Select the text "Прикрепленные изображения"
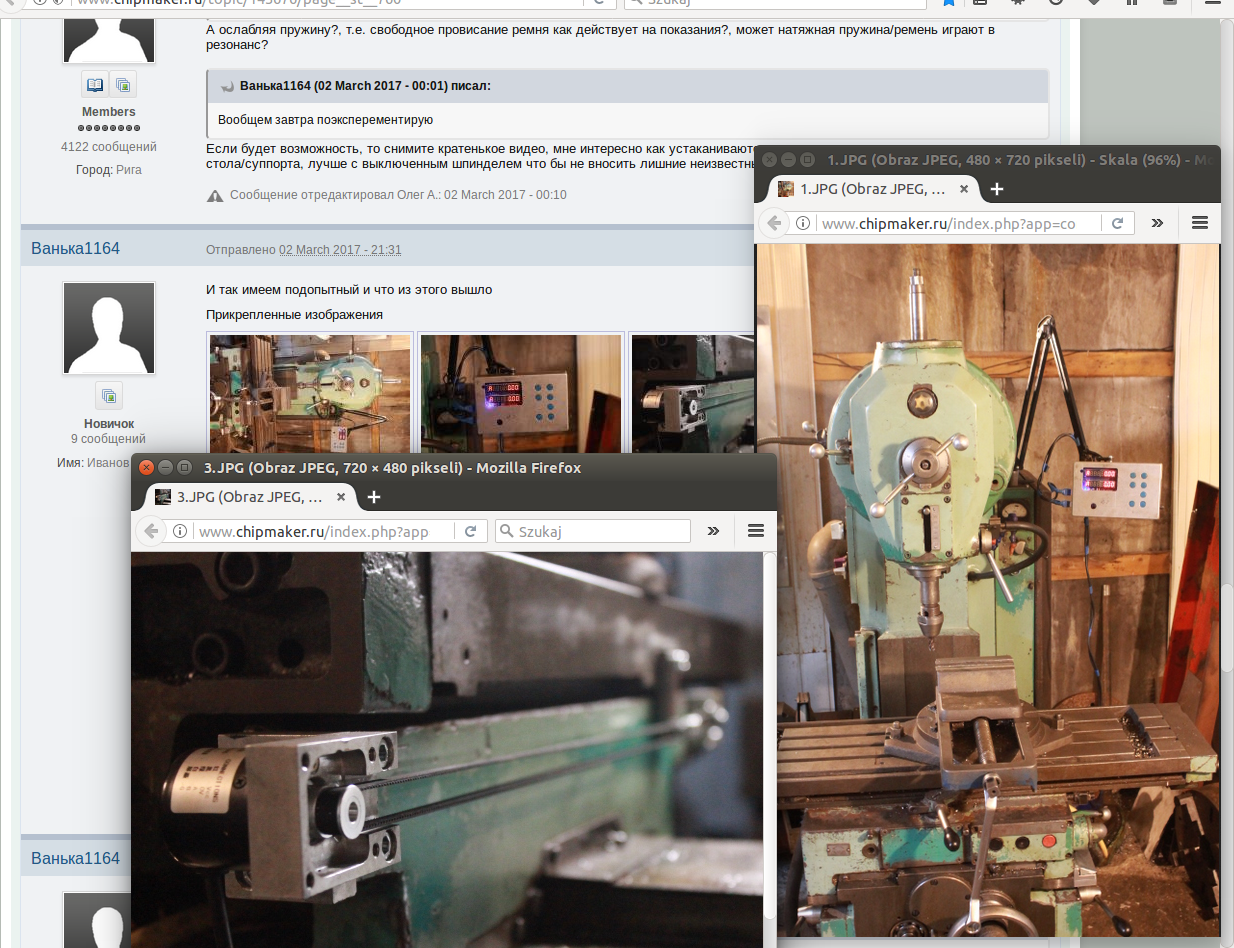 coord(294,315)
